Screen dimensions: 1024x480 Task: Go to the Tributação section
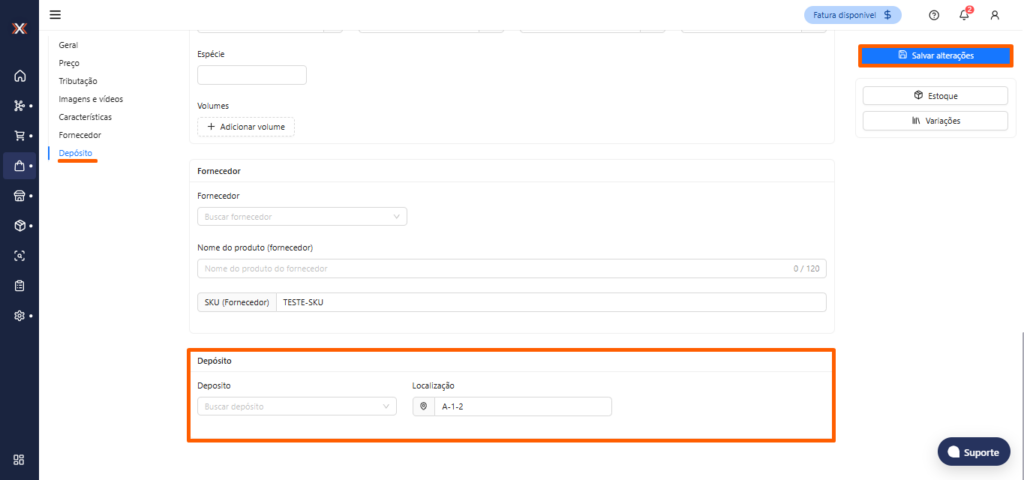coord(78,81)
